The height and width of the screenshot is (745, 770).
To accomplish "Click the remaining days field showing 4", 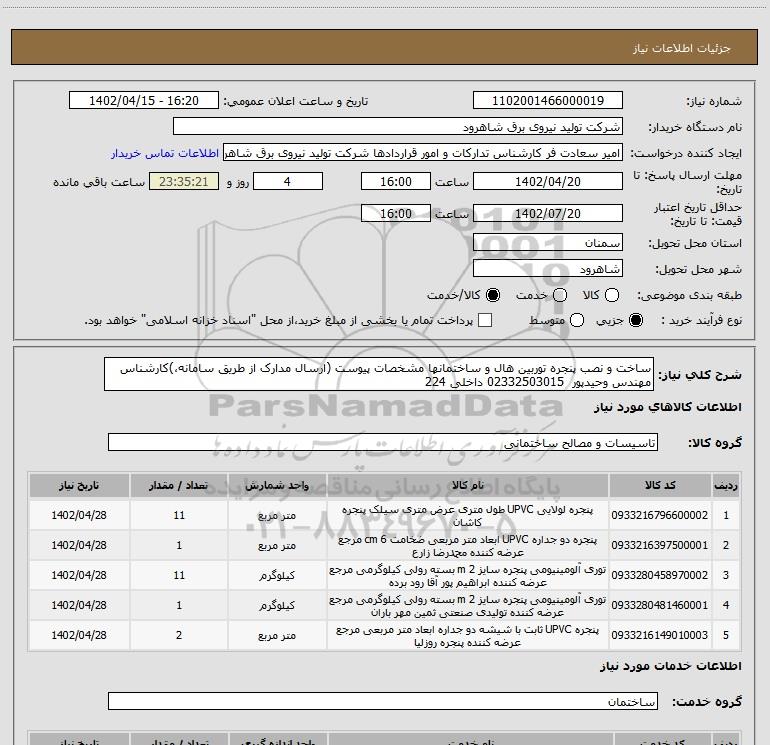I will (288, 181).
